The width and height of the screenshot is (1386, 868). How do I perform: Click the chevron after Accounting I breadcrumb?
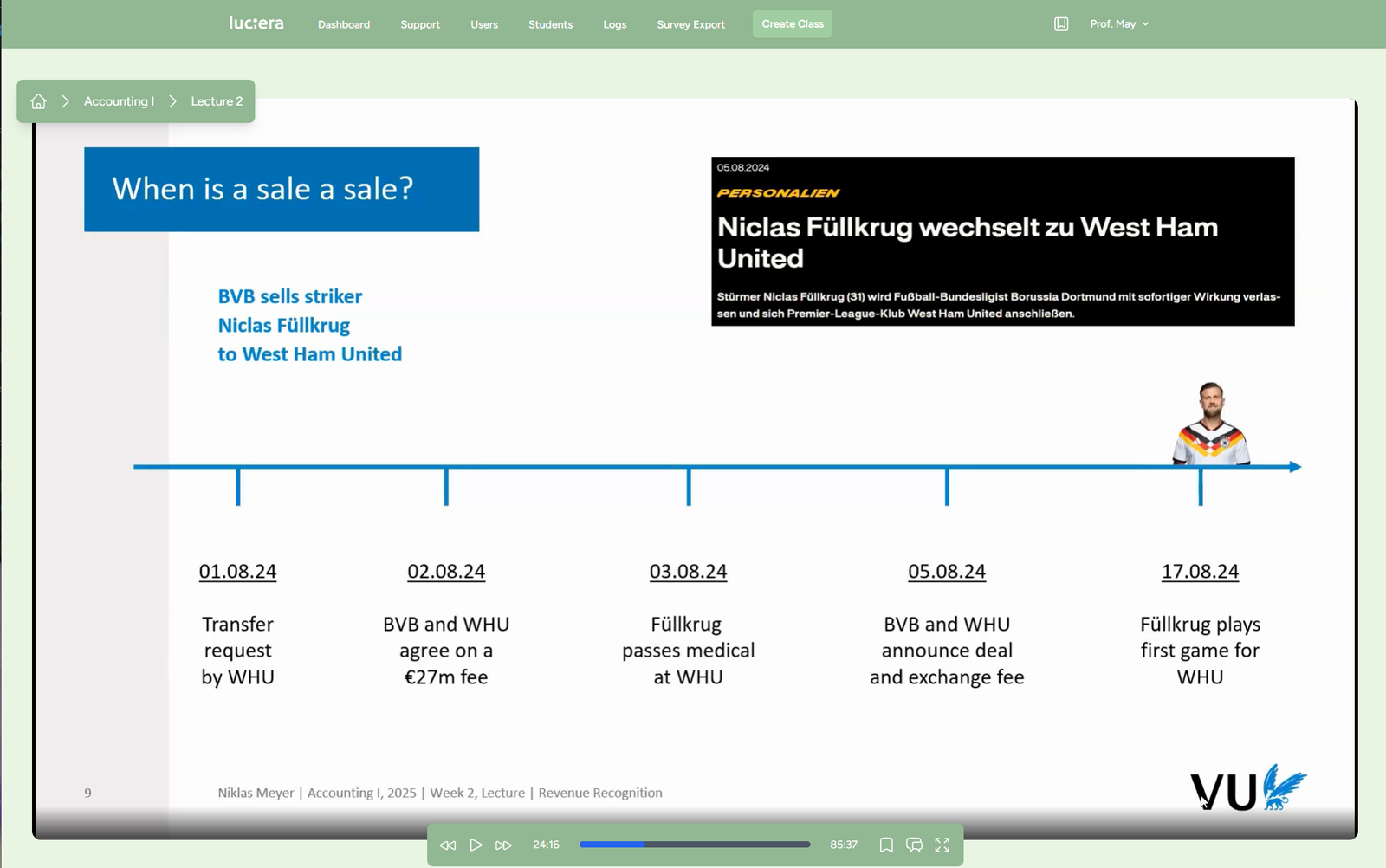point(172,101)
